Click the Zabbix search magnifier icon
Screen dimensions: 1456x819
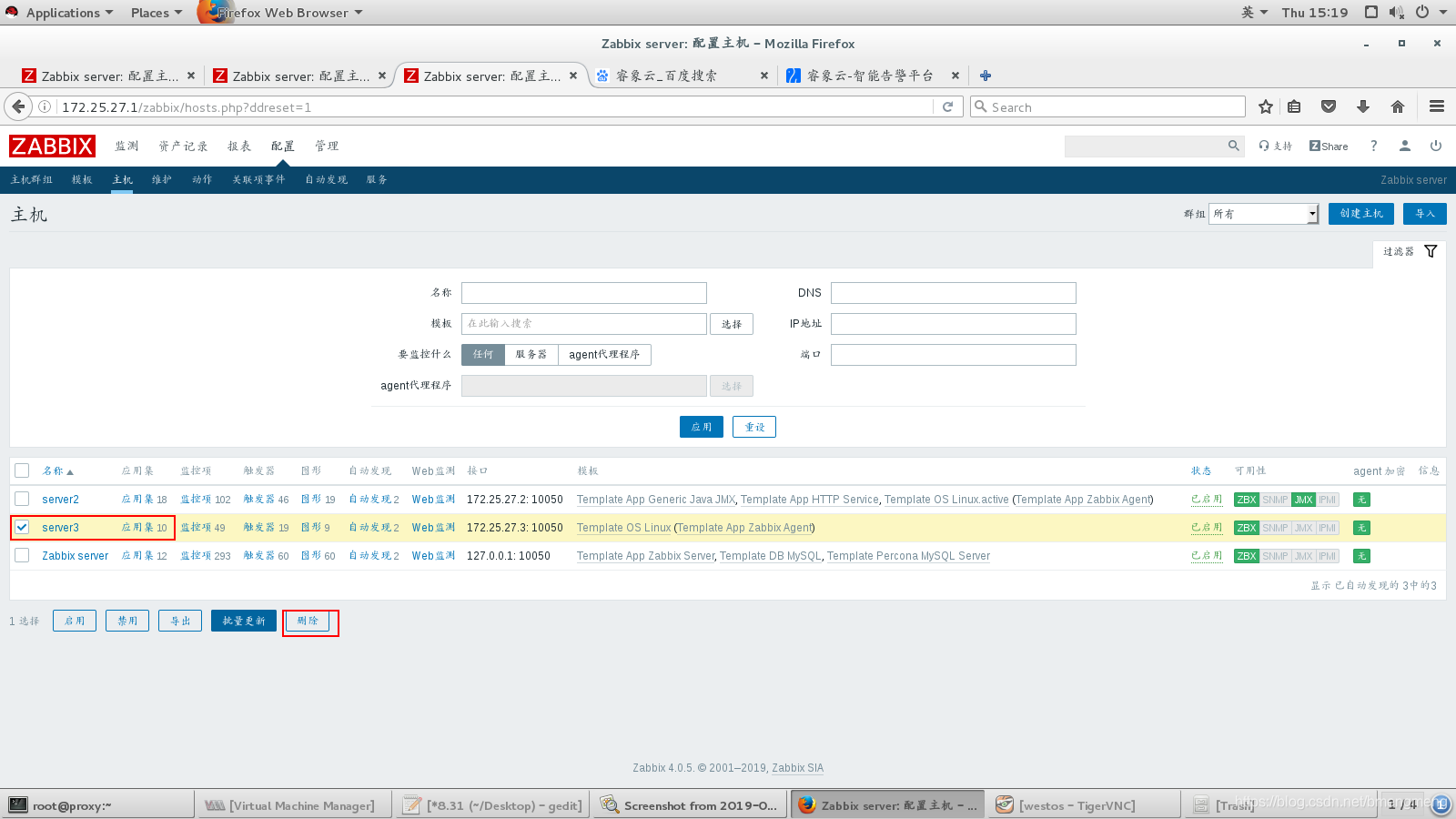(x=1233, y=146)
